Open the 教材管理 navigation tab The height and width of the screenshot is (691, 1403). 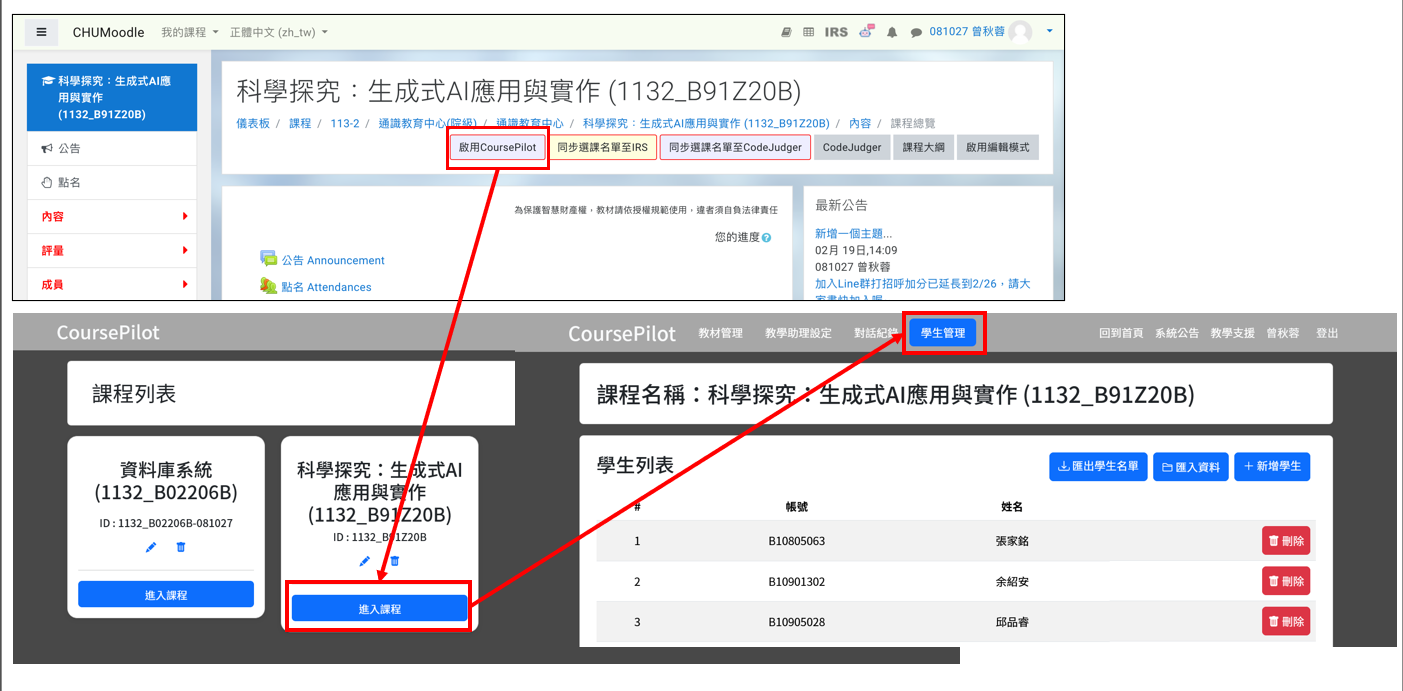(720, 333)
